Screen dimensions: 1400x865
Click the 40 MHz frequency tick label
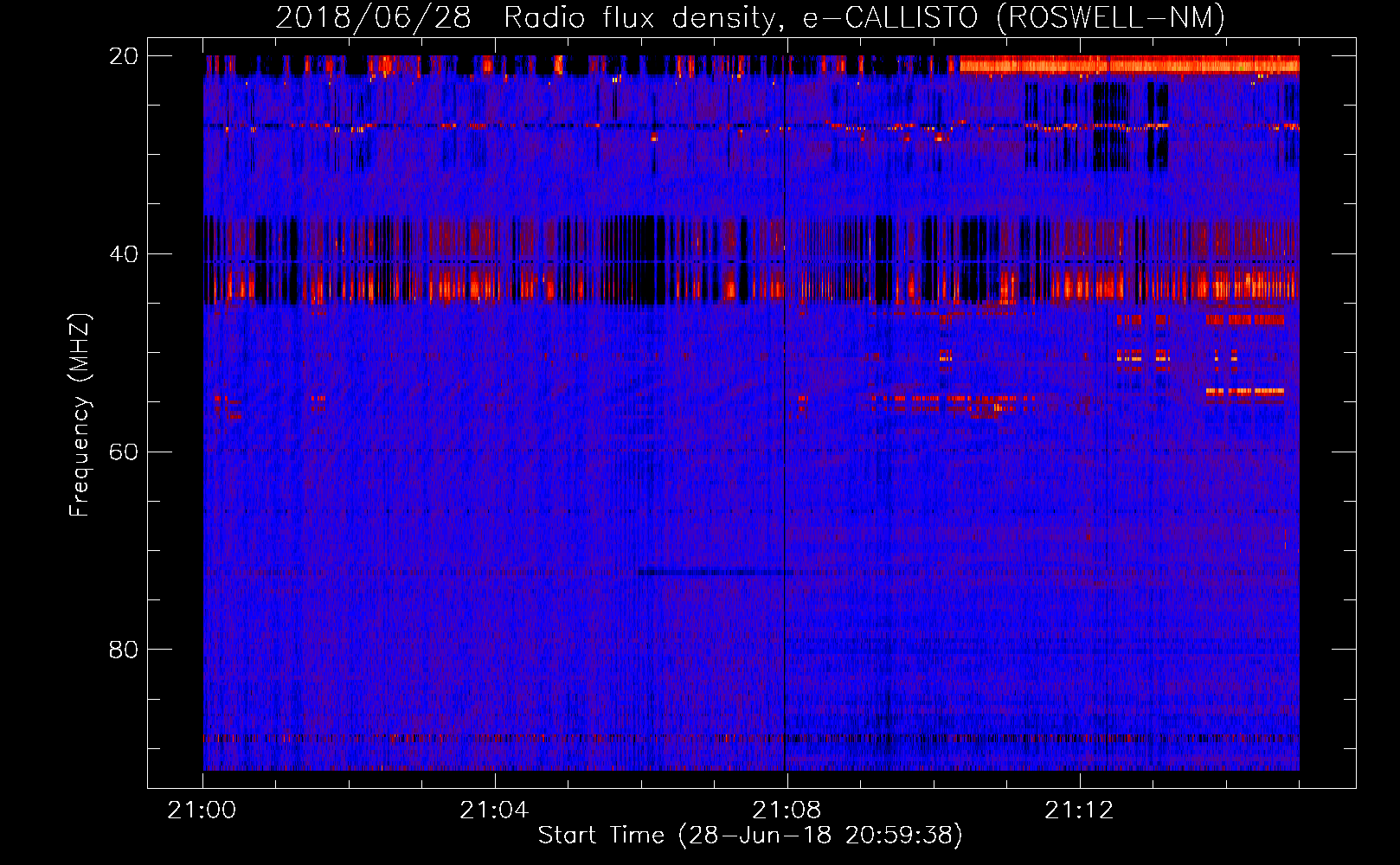(x=123, y=254)
